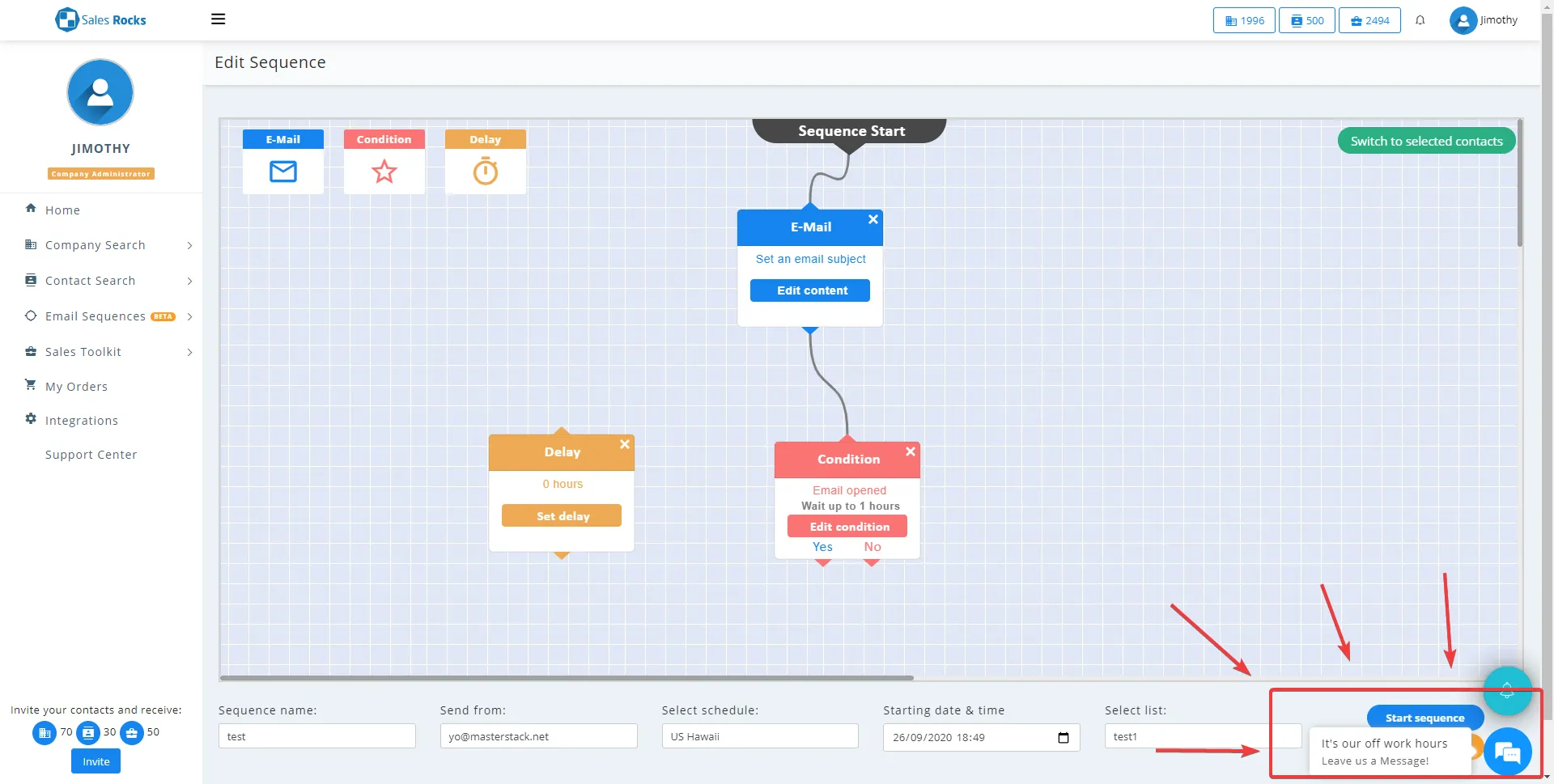Open the notifications bell icon
The height and width of the screenshot is (784, 1554).
pos(1420,20)
